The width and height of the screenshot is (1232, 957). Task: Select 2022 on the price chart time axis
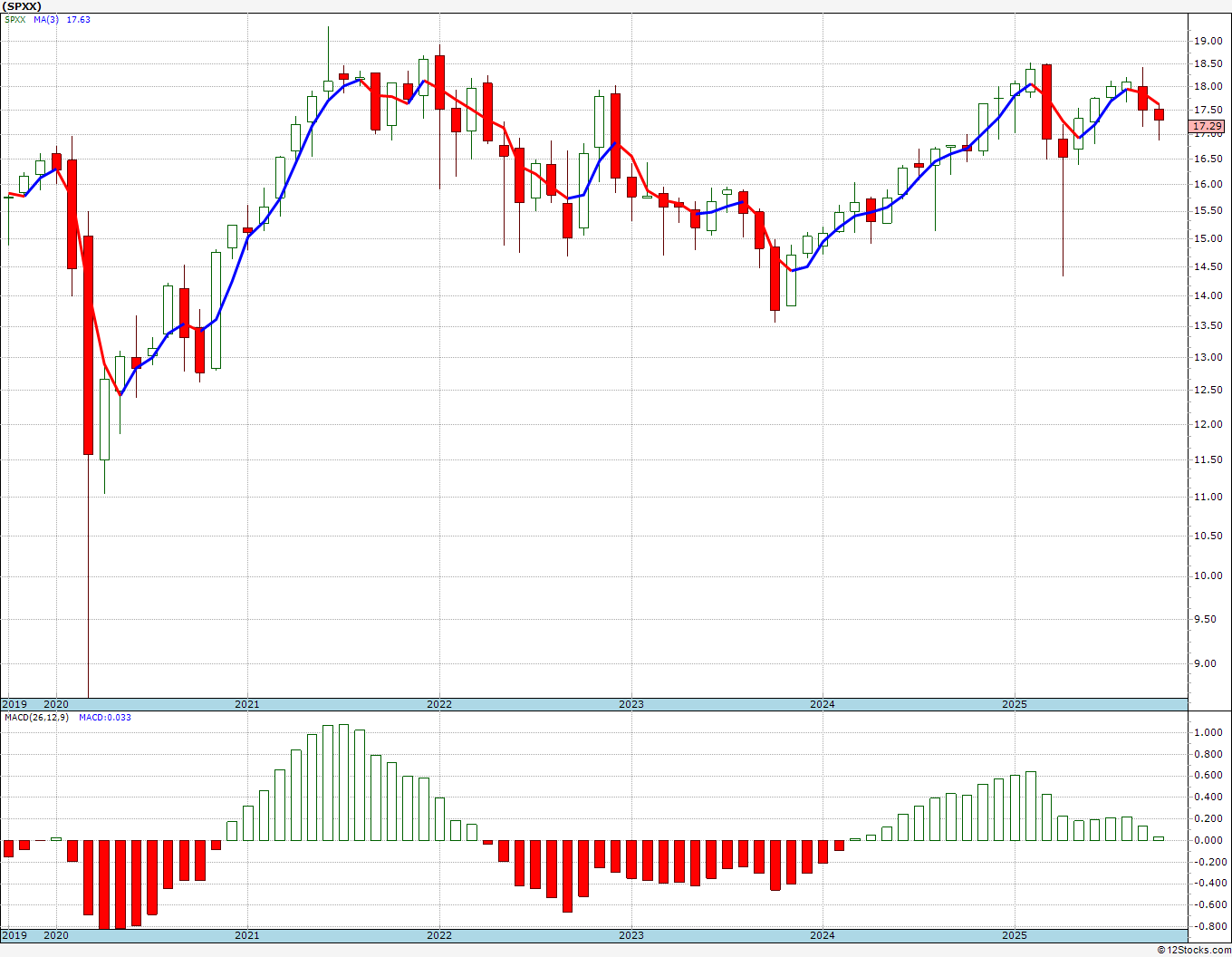pos(439,704)
